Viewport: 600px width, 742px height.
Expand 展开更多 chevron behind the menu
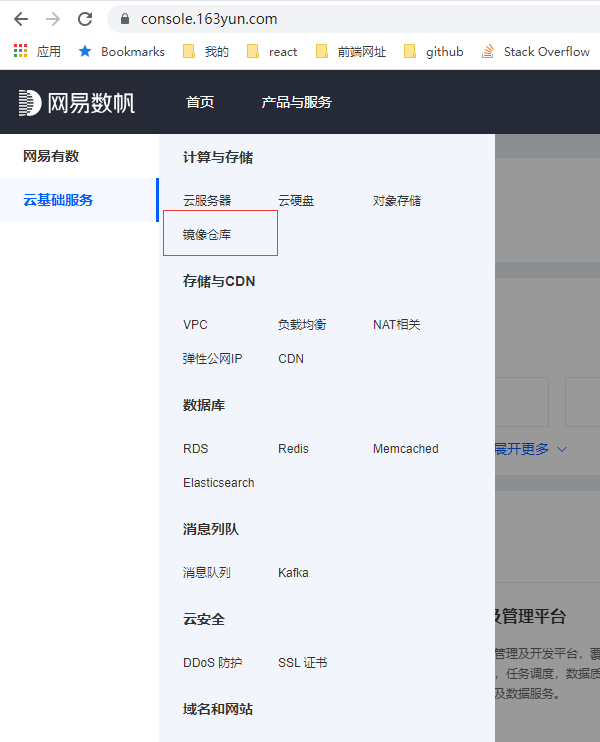tap(562, 449)
